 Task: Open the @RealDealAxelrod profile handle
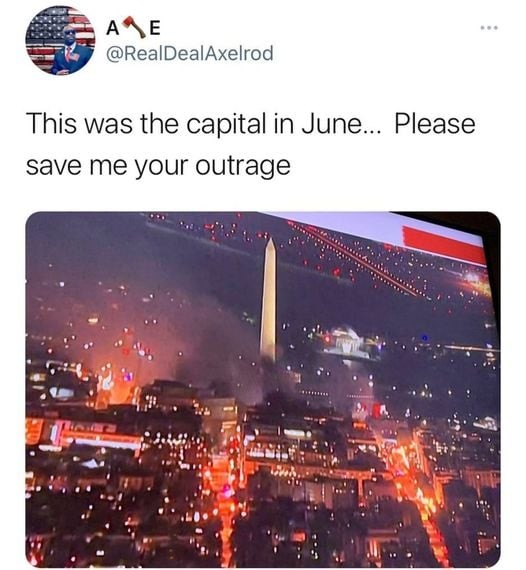point(189,53)
